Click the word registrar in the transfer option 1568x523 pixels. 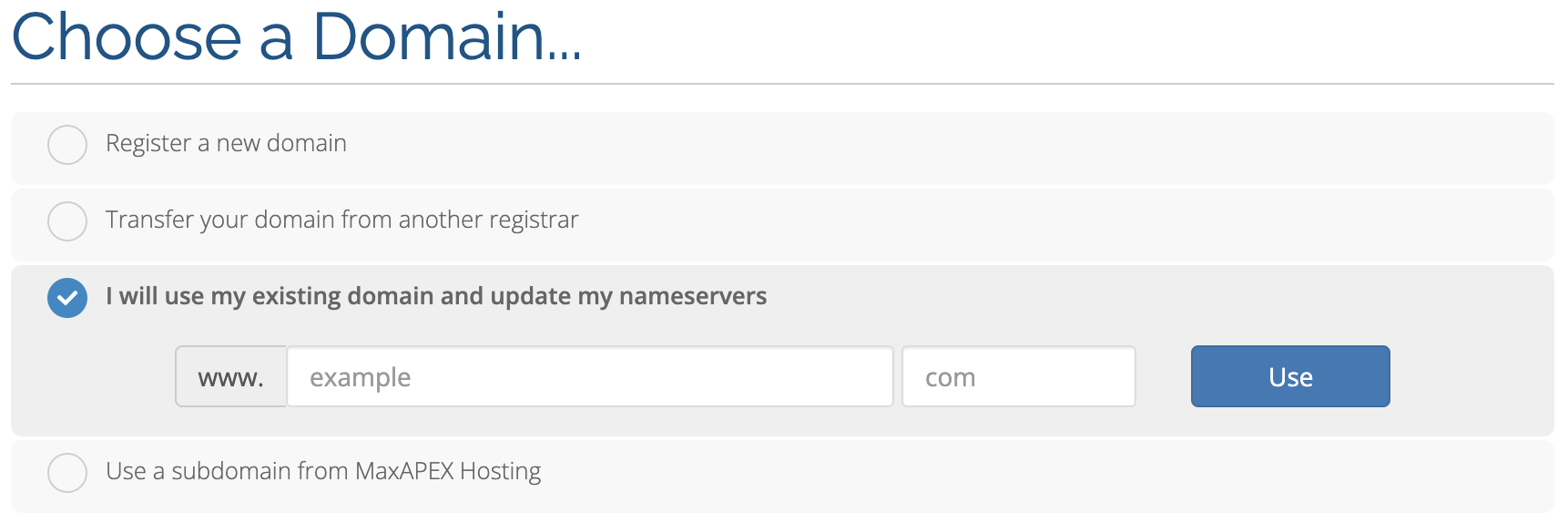[x=534, y=221]
